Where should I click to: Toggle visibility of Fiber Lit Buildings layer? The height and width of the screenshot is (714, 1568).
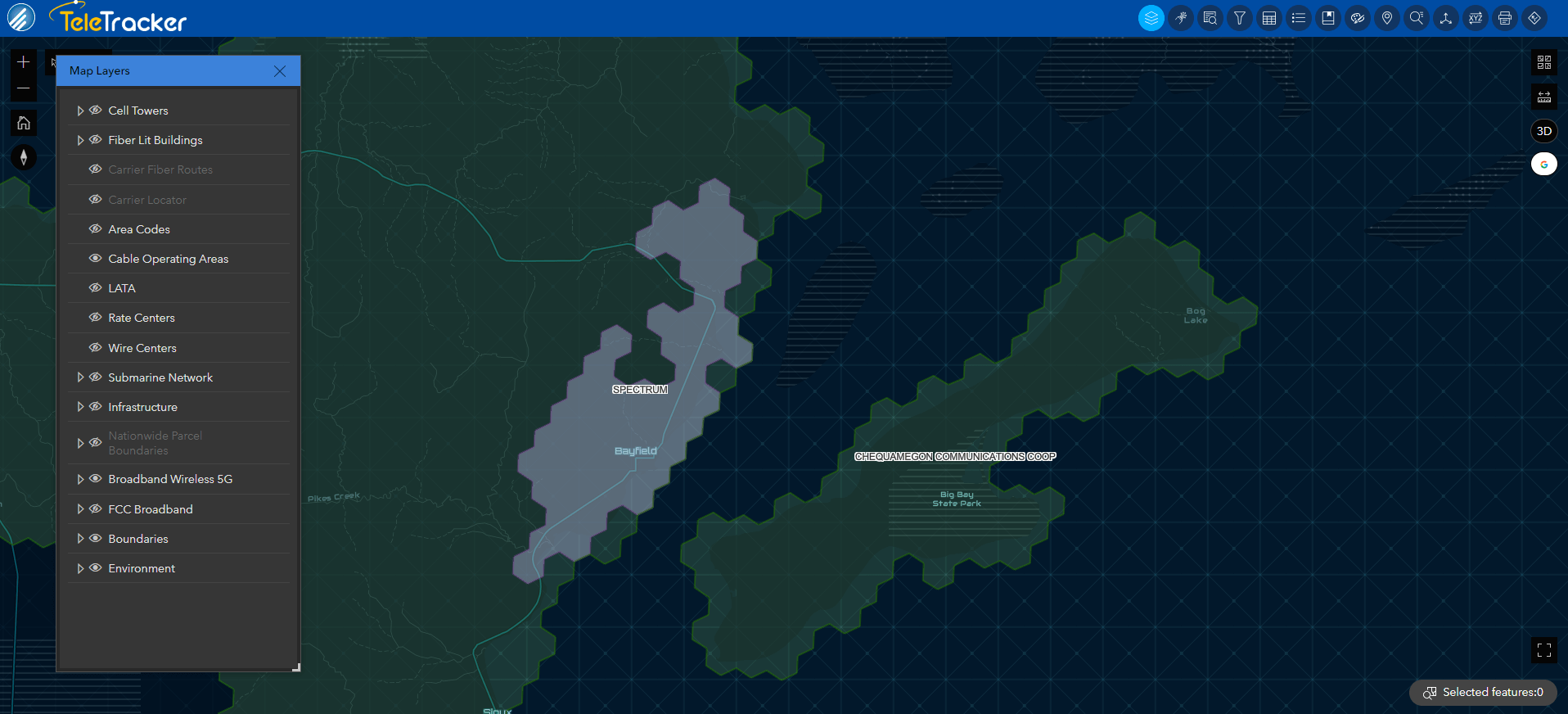(96, 140)
